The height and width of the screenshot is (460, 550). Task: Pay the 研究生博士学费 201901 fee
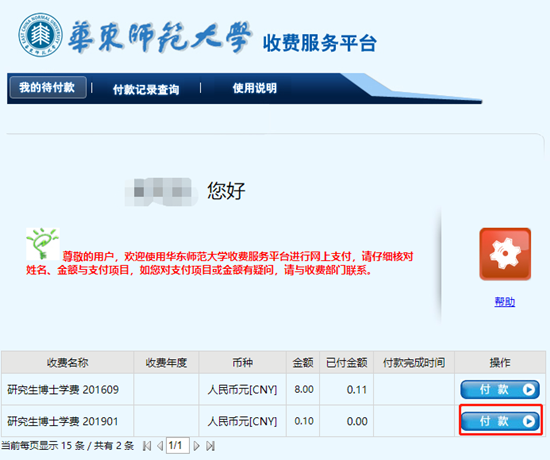coord(500,421)
